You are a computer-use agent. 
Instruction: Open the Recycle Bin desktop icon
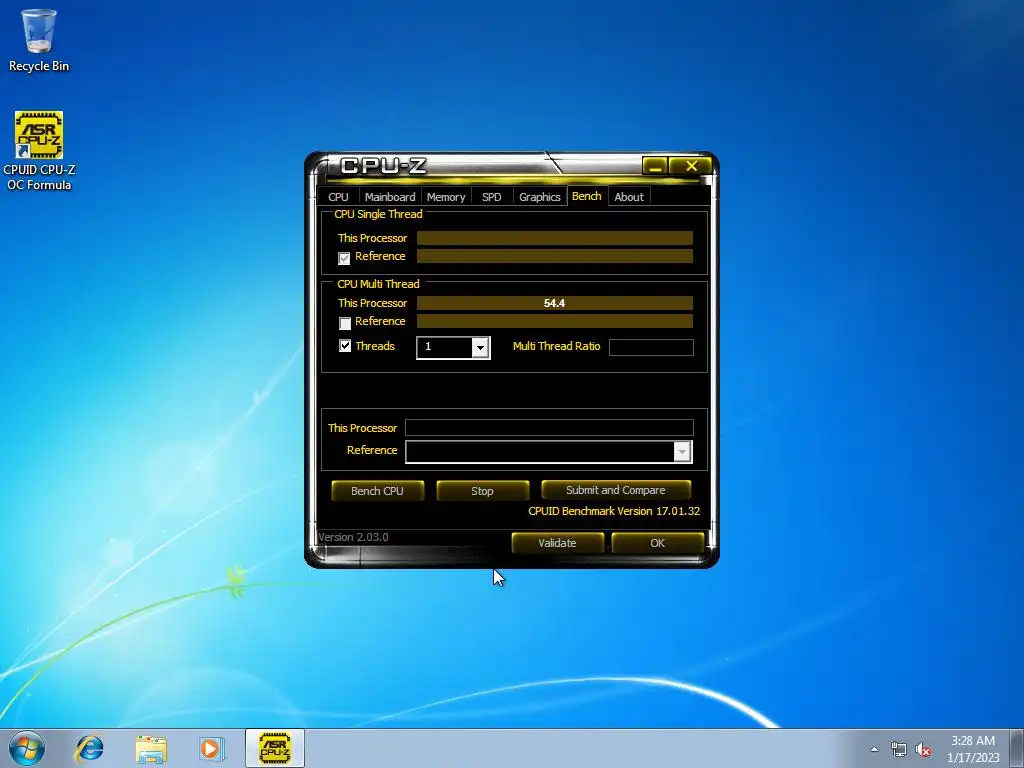[x=39, y=40]
